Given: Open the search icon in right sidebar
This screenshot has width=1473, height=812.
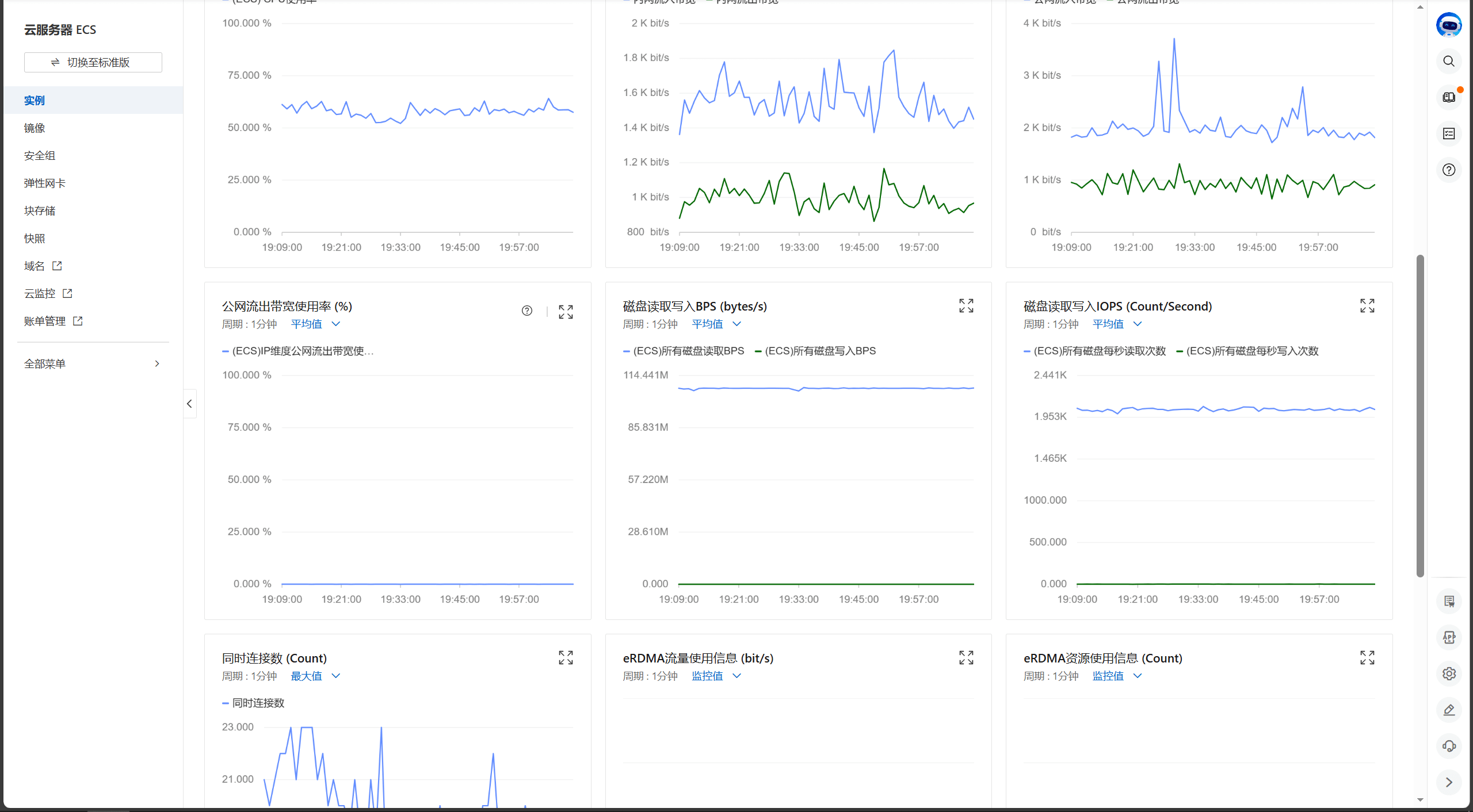Looking at the screenshot, I should point(1448,62).
